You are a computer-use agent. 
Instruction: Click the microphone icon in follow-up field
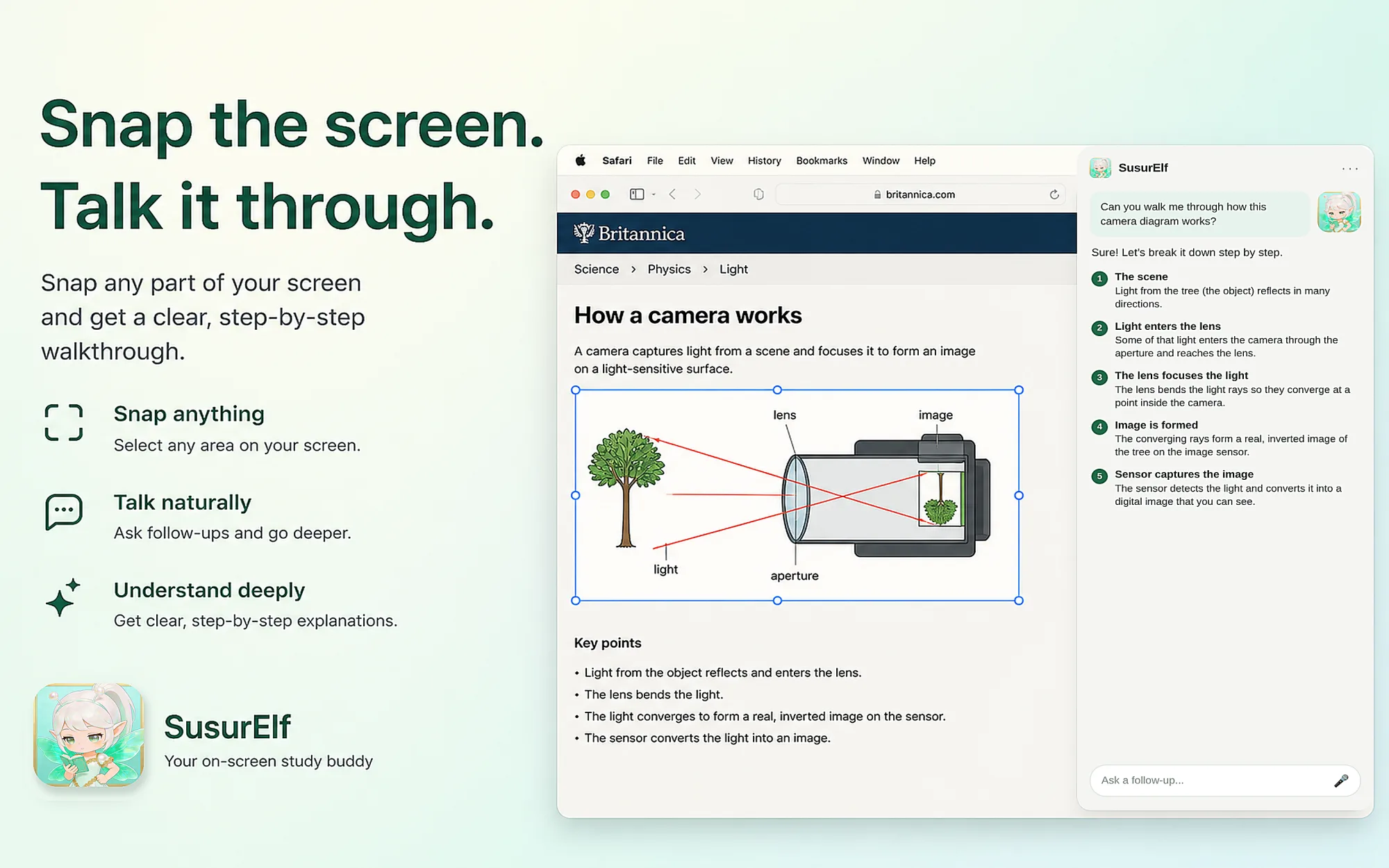coord(1341,781)
